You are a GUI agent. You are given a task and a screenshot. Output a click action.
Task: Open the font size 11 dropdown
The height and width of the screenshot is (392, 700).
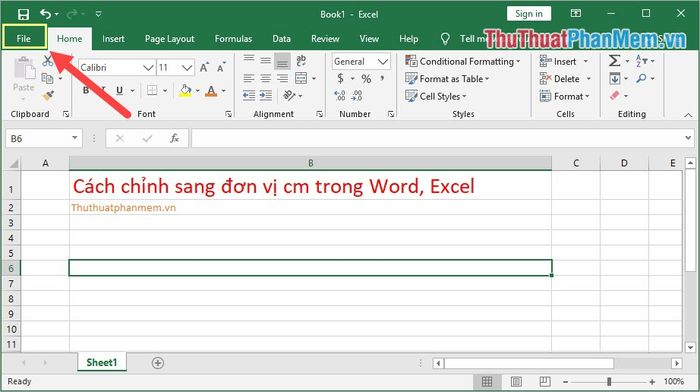click(x=187, y=67)
